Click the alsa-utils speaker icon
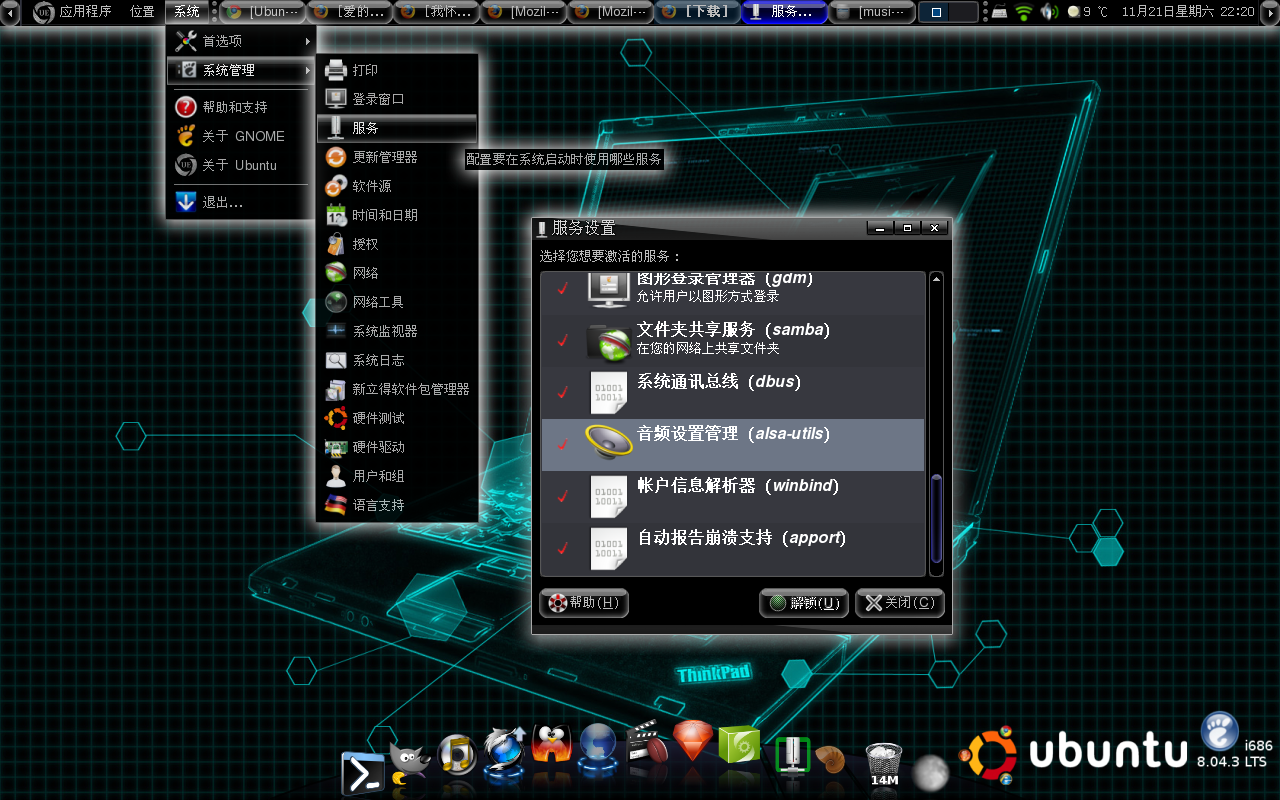The width and height of the screenshot is (1280, 800). click(x=608, y=444)
